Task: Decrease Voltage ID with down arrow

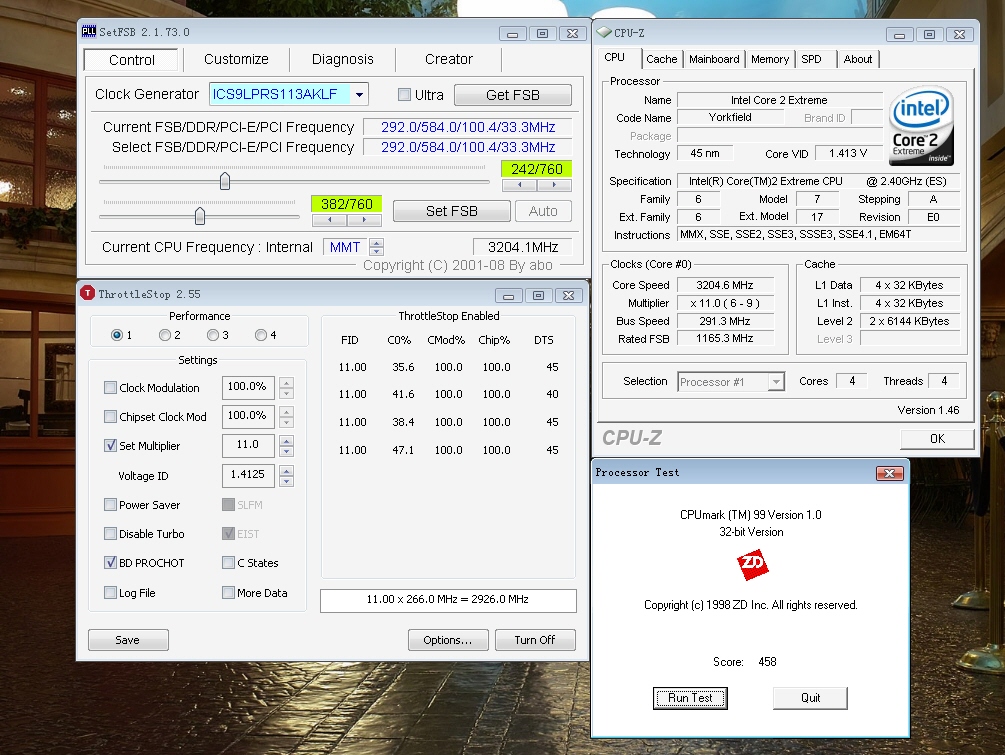Action: [287, 481]
